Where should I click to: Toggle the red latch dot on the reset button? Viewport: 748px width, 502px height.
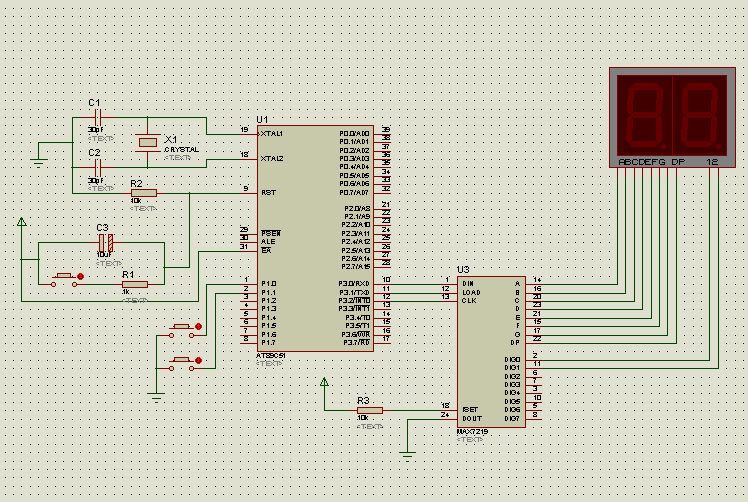[x=80, y=276]
